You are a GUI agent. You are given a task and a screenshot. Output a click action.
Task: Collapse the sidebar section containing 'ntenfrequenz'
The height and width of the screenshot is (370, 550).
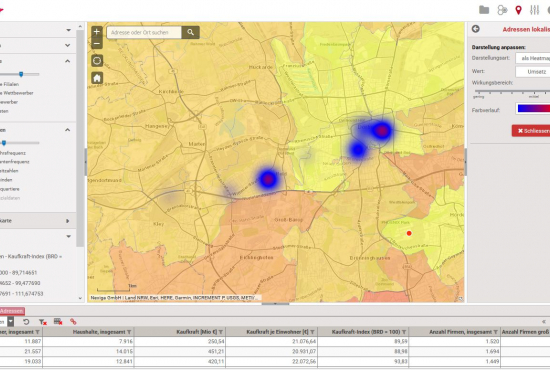click(67, 130)
